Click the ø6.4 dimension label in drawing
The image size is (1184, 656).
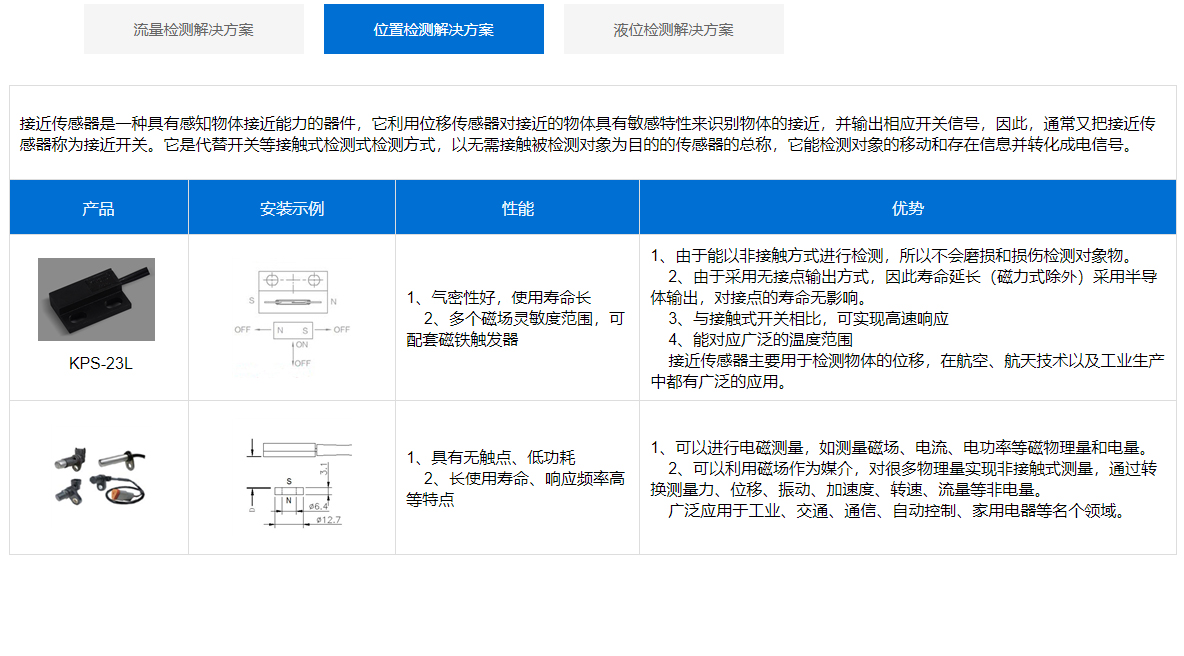click(x=320, y=506)
